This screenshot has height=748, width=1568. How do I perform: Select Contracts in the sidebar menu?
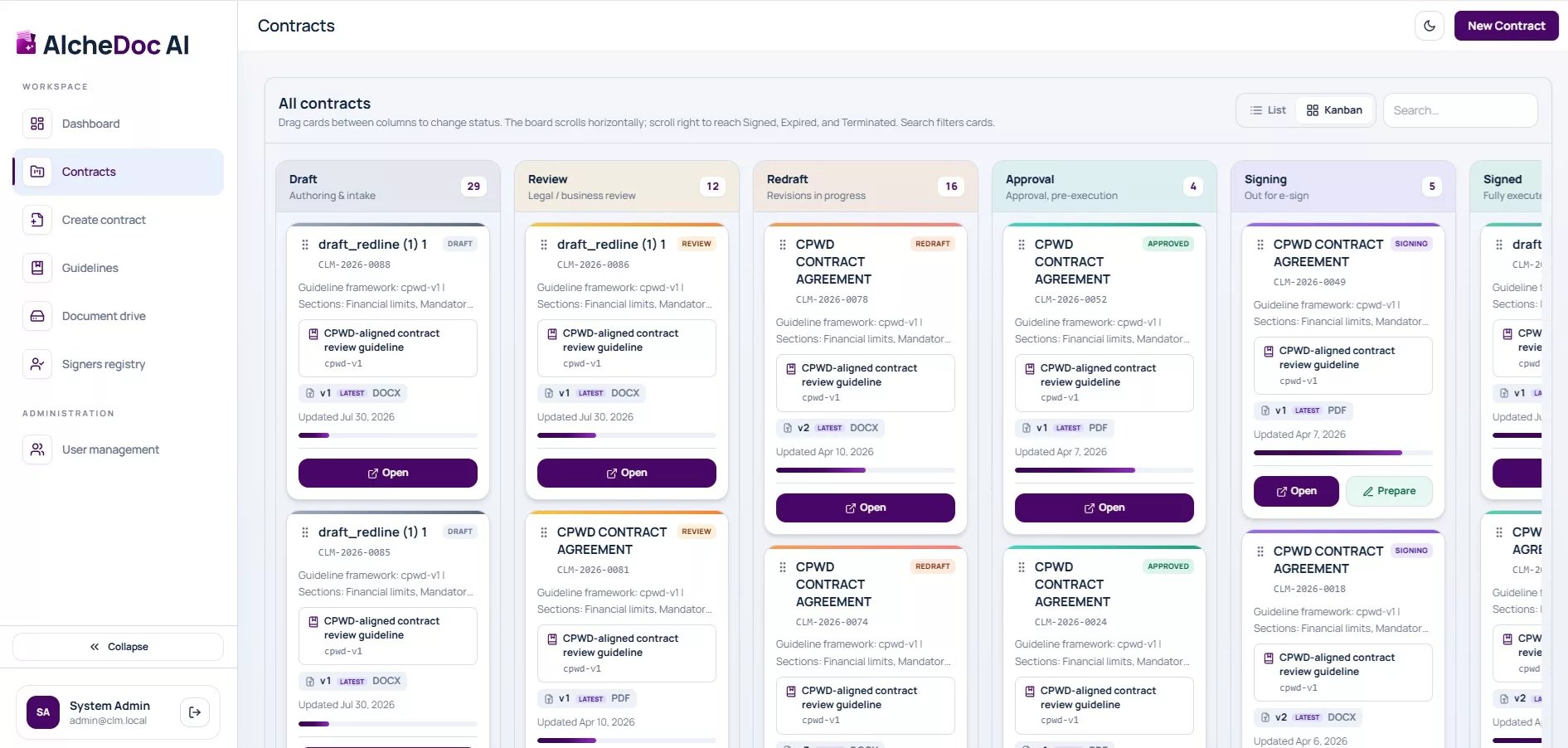pyautogui.click(x=119, y=172)
